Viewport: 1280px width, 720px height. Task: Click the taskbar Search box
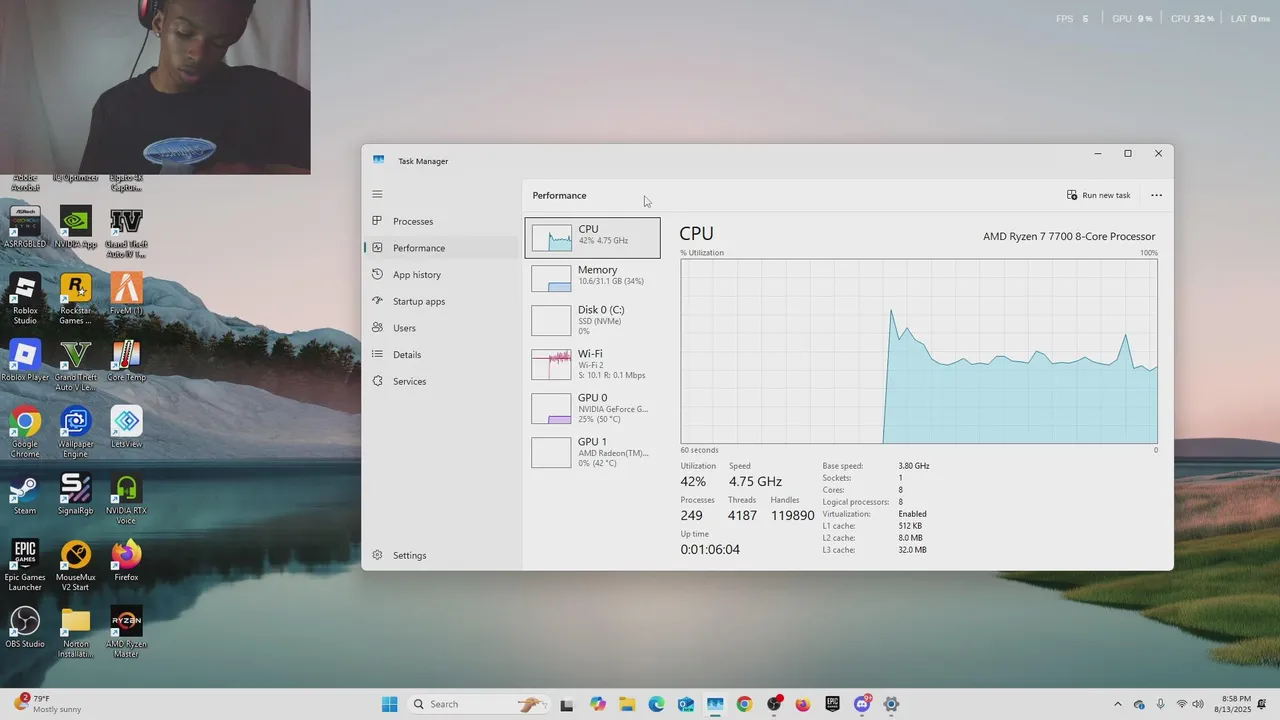point(478,704)
